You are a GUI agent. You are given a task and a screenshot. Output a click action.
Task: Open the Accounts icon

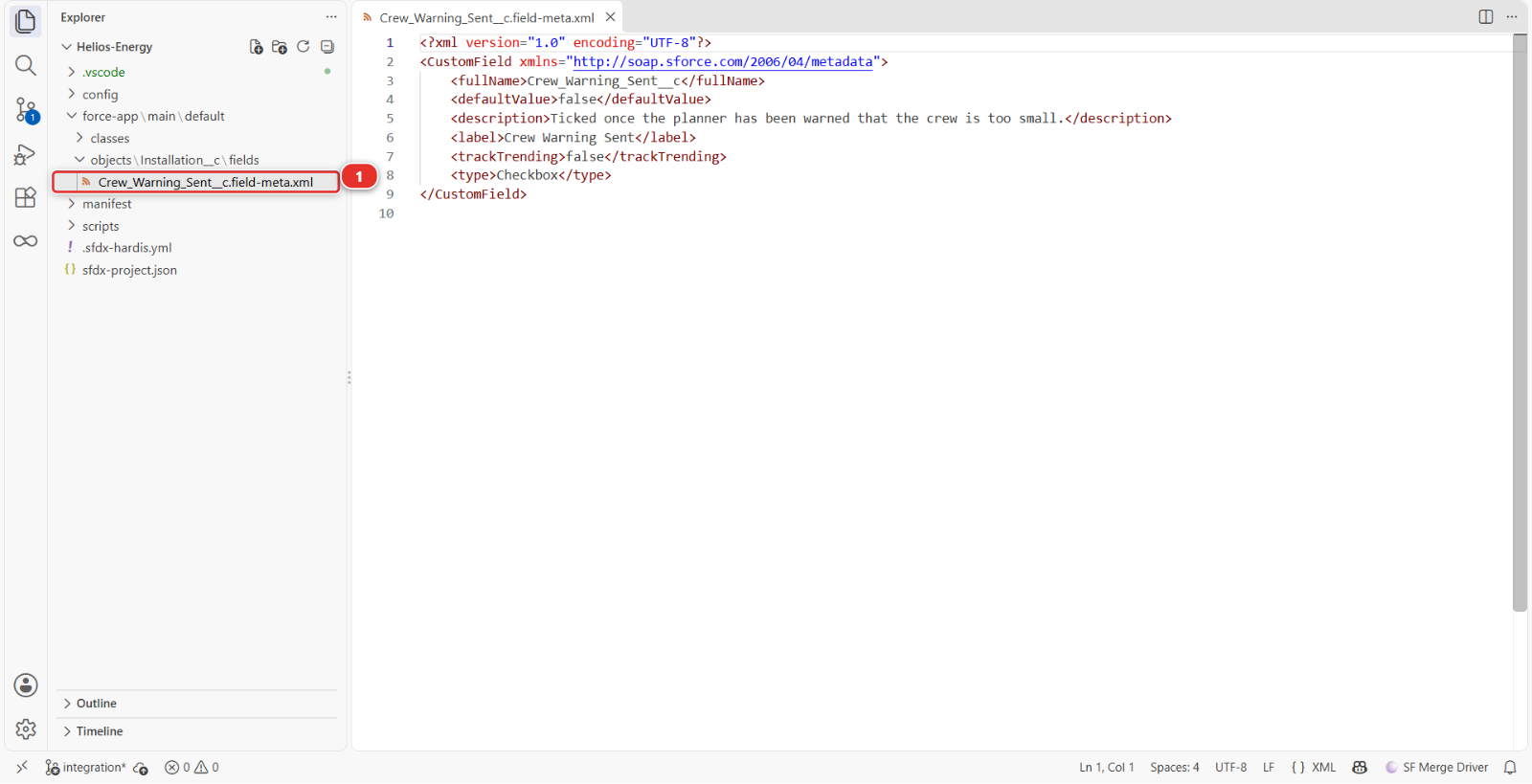tap(26, 685)
